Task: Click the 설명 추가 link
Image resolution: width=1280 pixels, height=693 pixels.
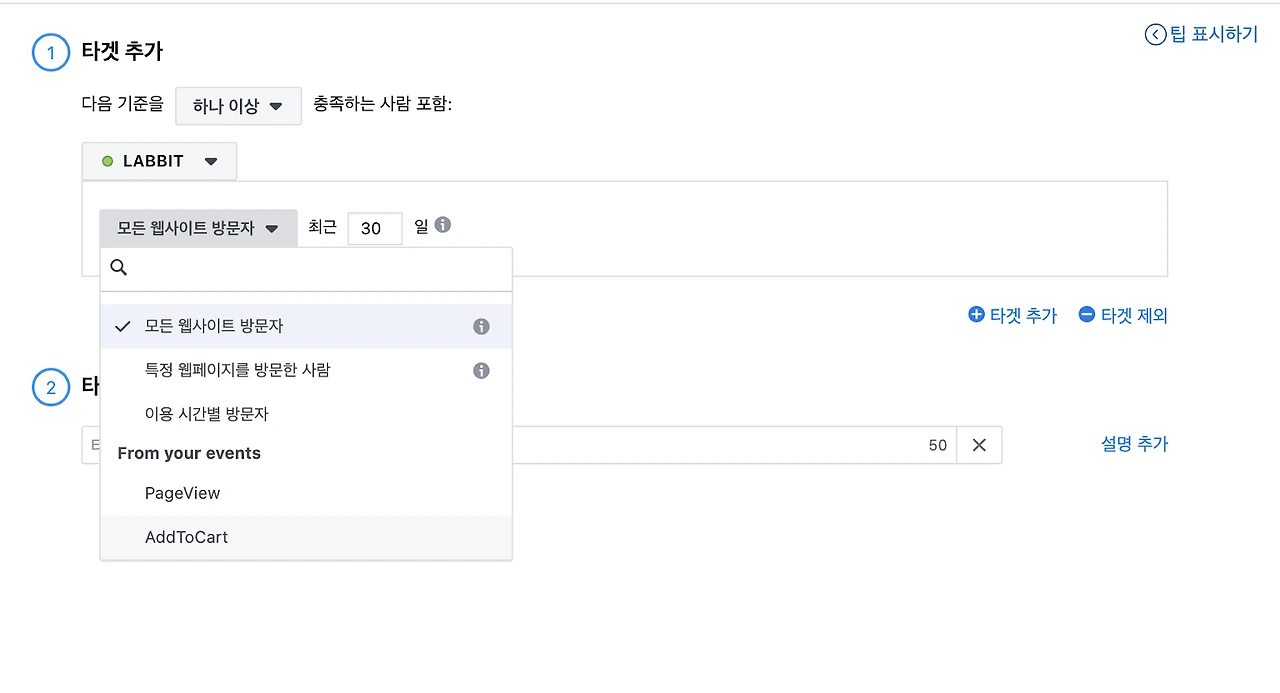Action: coord(1134,444)
